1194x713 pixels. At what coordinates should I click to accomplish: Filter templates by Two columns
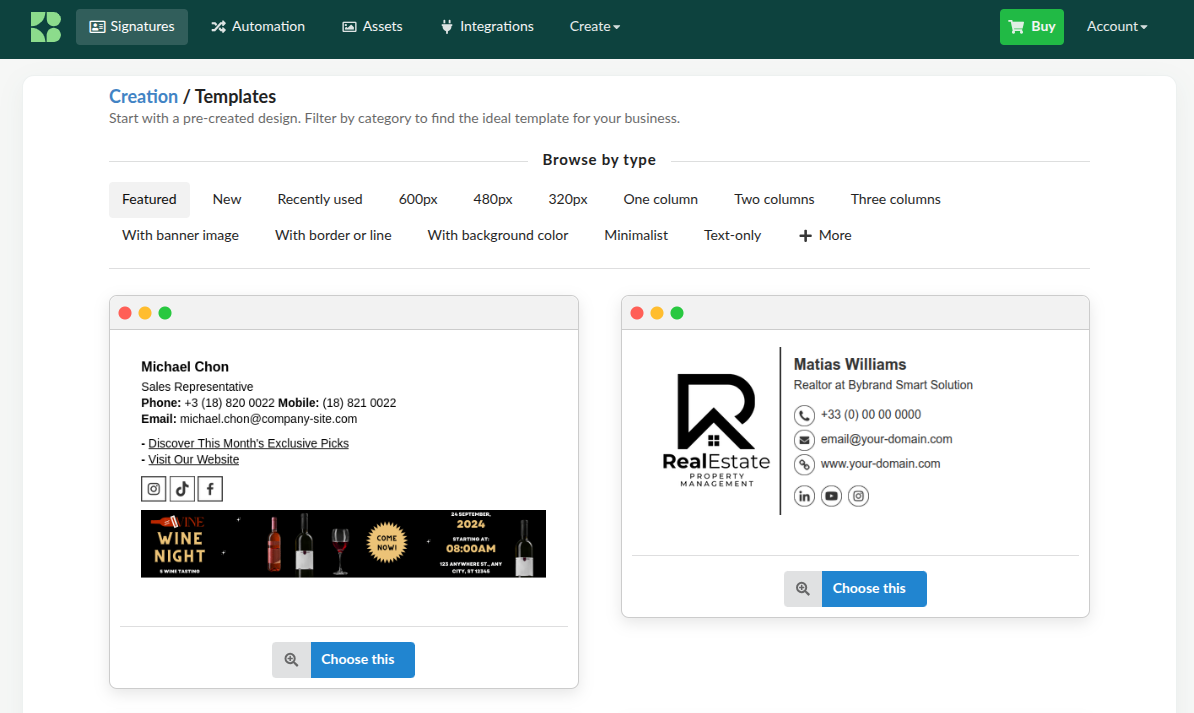(x=774, y=200)
